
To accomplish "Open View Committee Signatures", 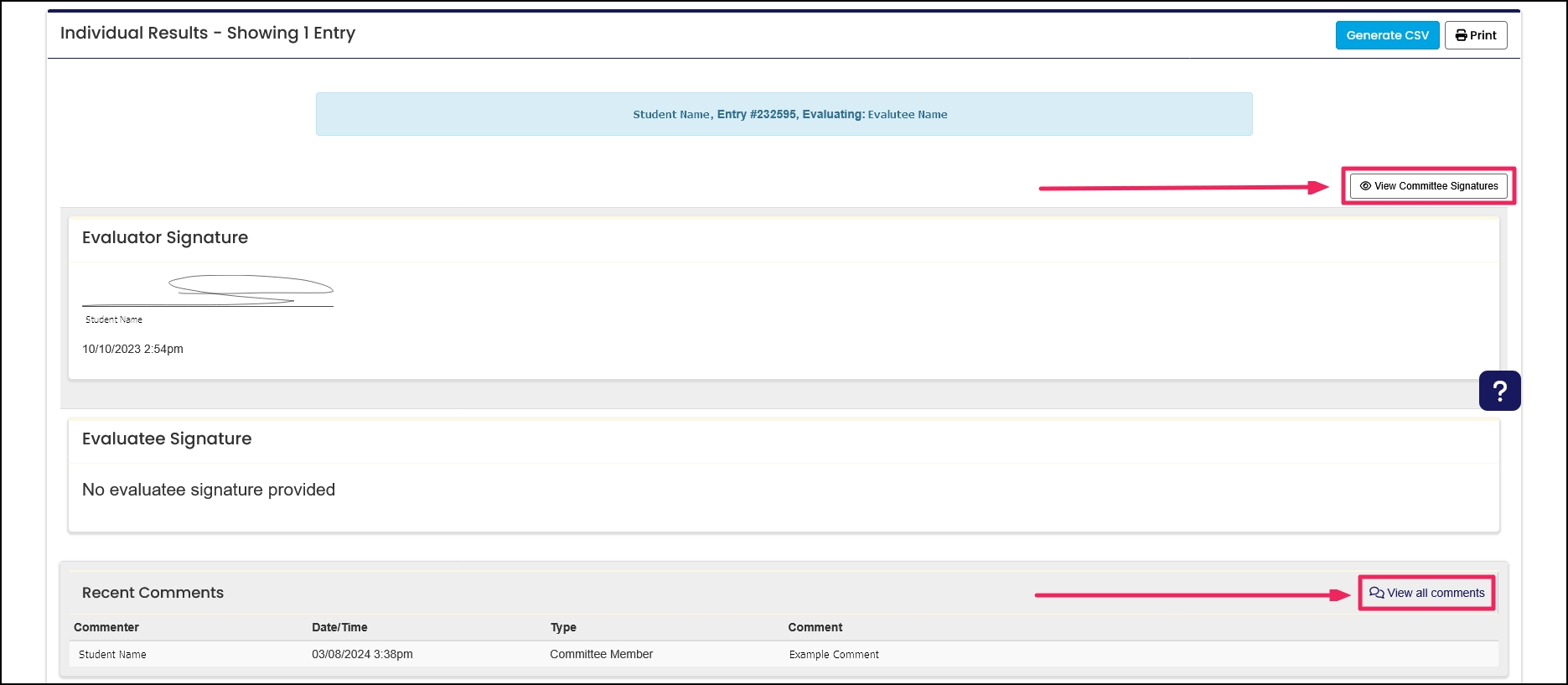I will point(1429,186).
